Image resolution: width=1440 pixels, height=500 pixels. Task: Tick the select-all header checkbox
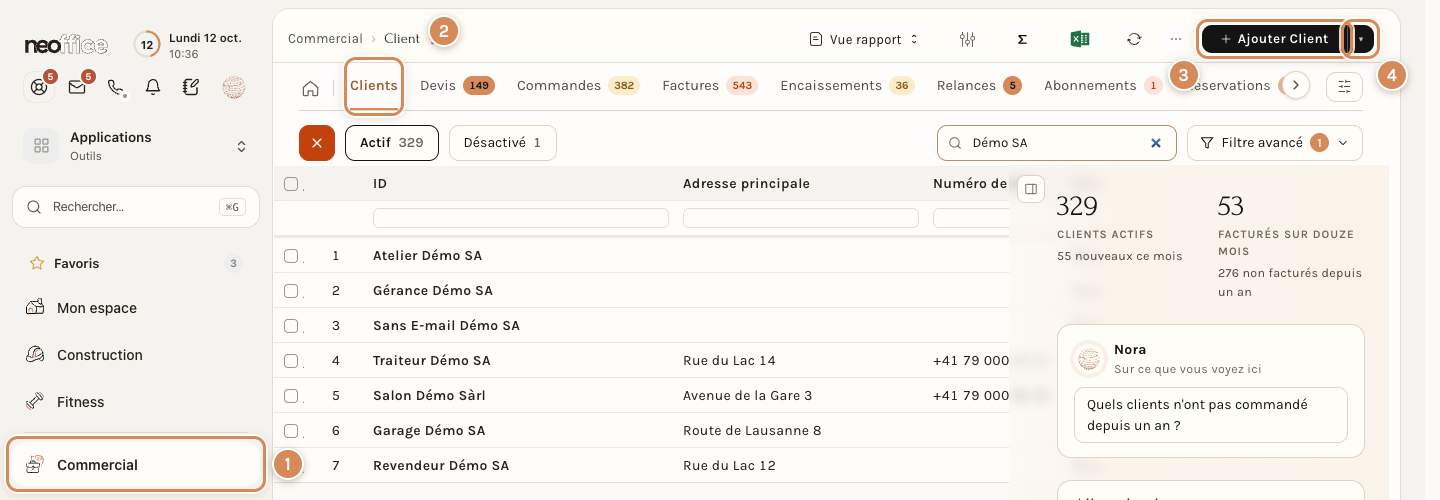[x=291, y=184]
